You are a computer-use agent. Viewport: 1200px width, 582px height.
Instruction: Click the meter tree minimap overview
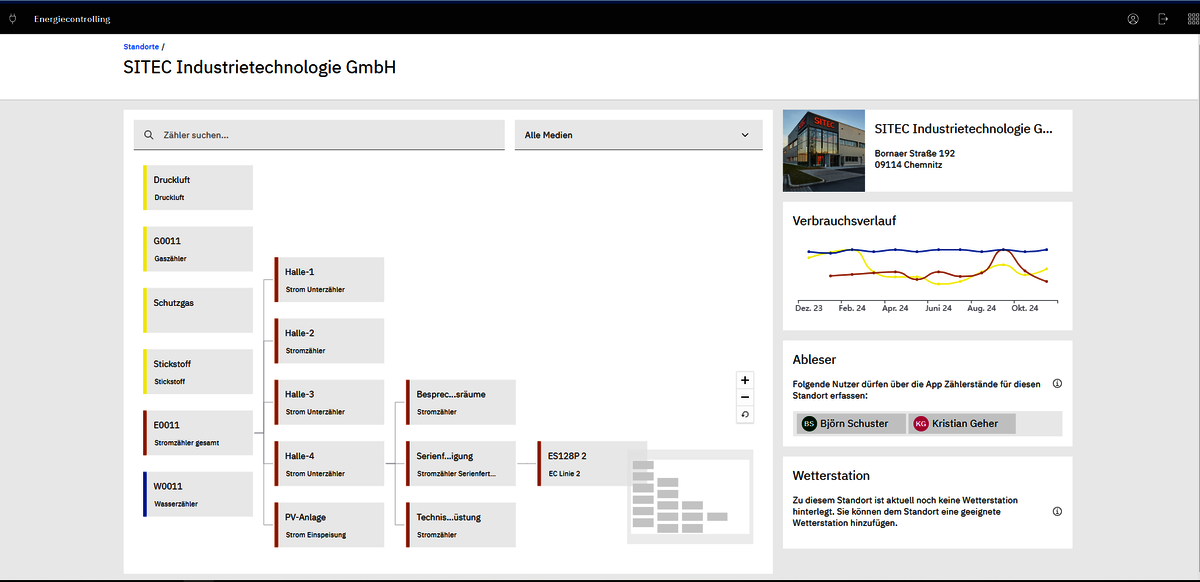(690, 497)
